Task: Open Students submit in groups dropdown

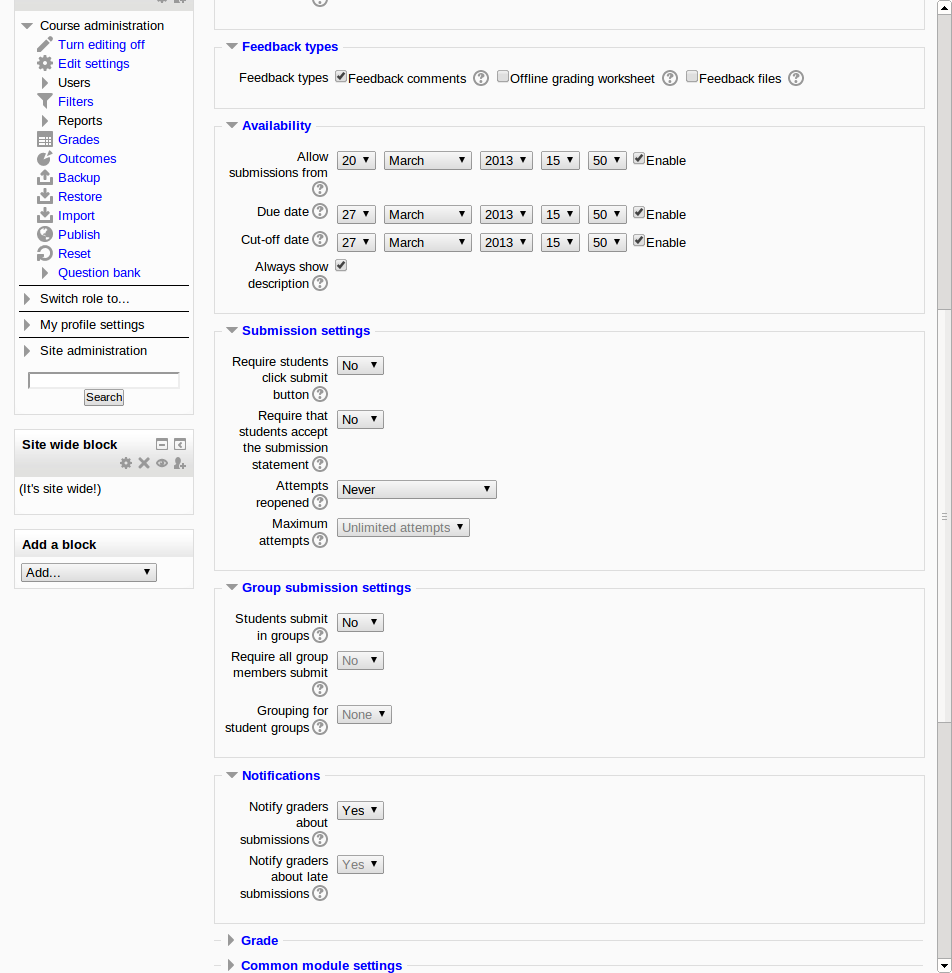Action: pyautogui.click(x=360, y=622)
